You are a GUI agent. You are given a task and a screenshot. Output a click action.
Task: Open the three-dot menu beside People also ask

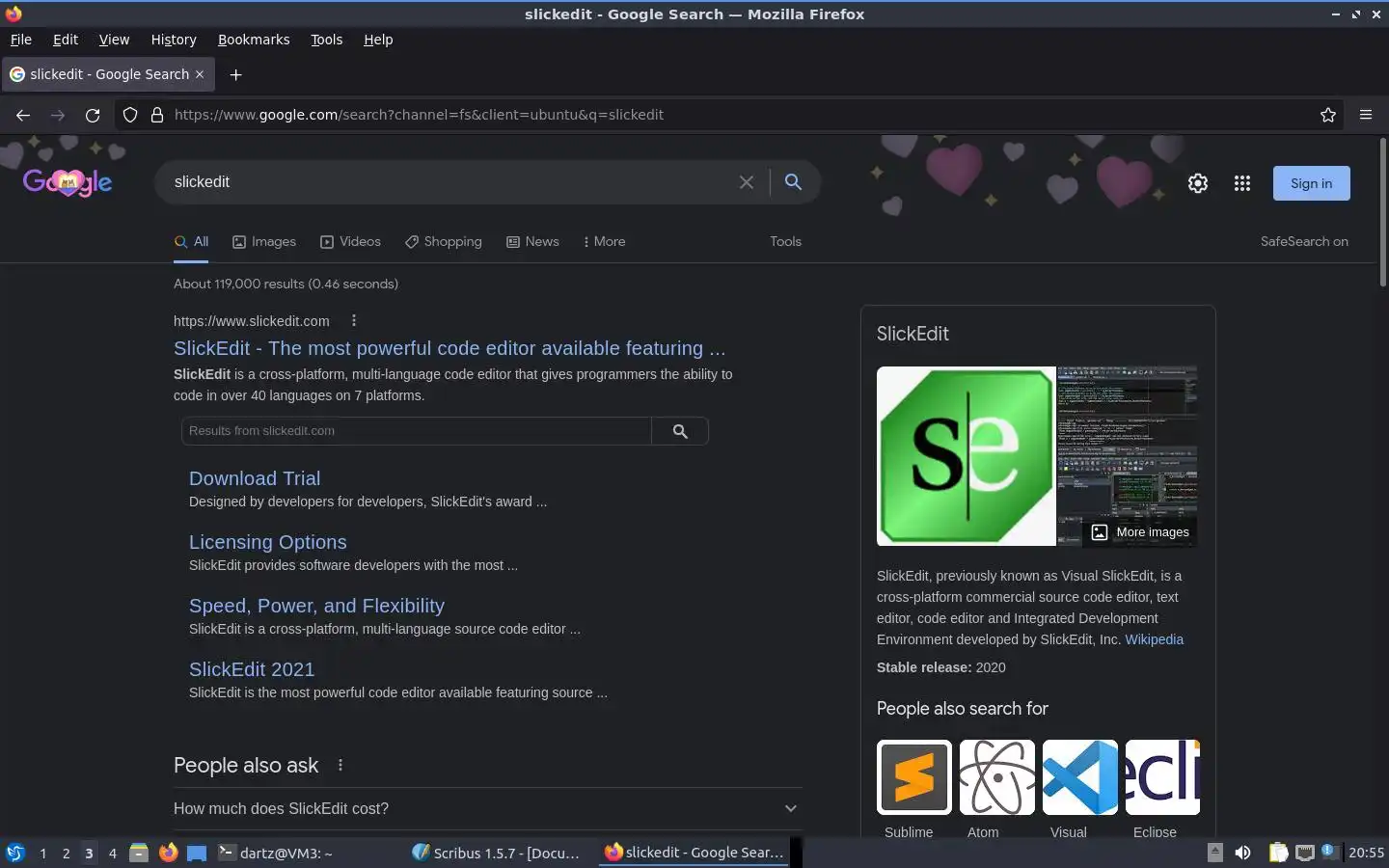tap(340, 765)
